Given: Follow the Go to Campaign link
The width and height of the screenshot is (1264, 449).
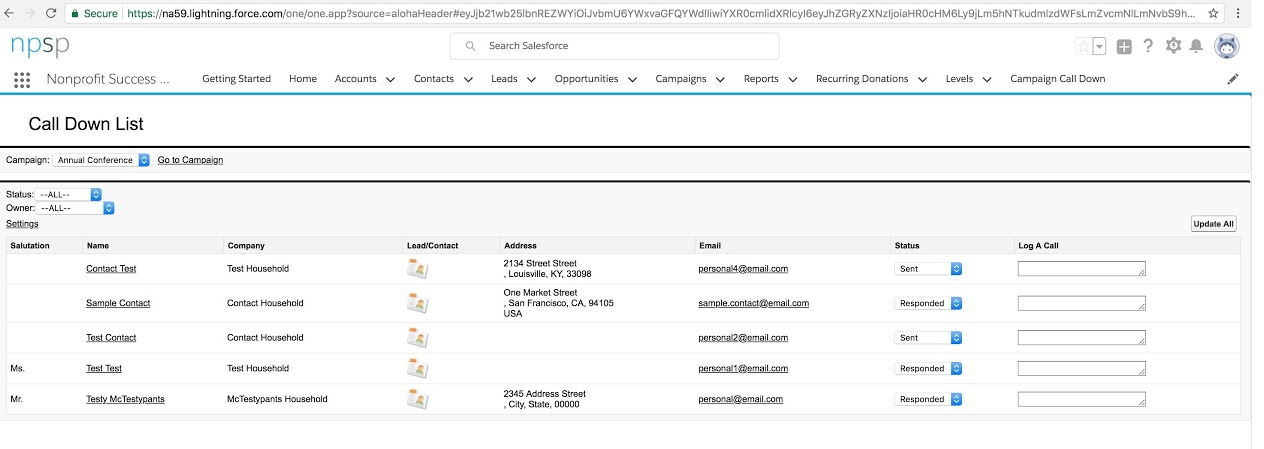Looking at the screenshot, I should 190,160.
